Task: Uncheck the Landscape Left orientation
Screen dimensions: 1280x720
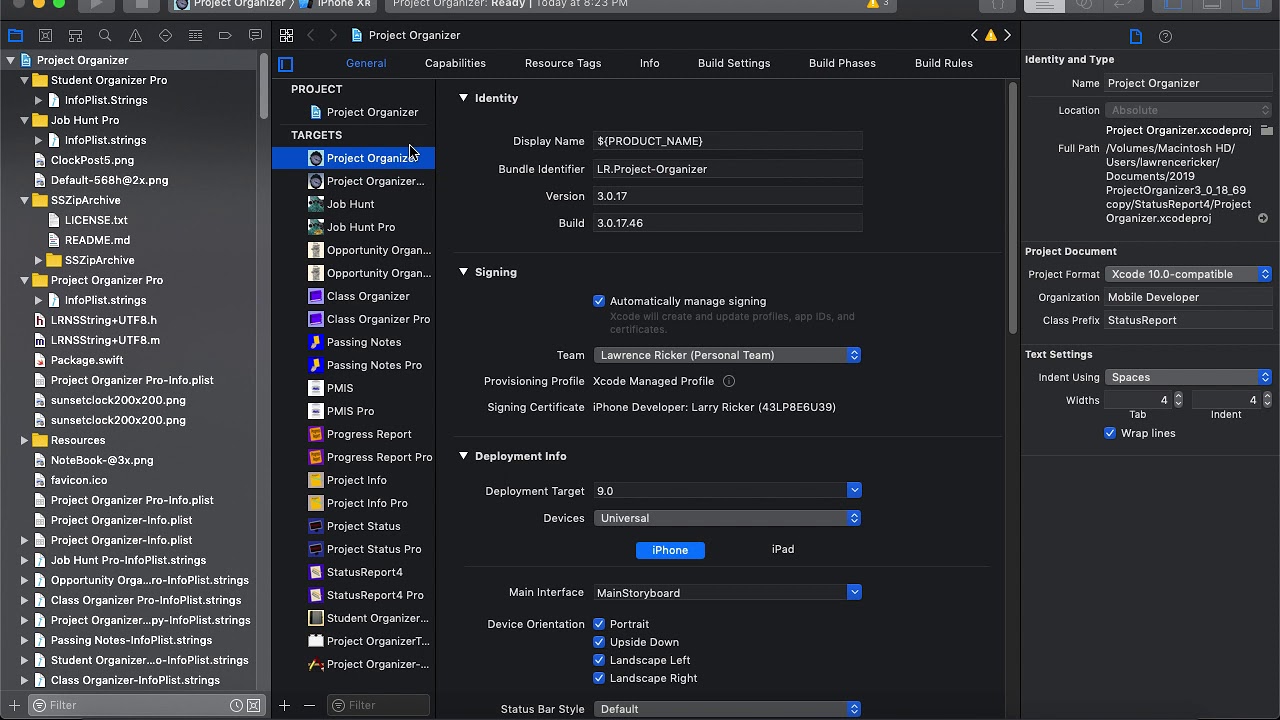Action: [x=599, y=660]
